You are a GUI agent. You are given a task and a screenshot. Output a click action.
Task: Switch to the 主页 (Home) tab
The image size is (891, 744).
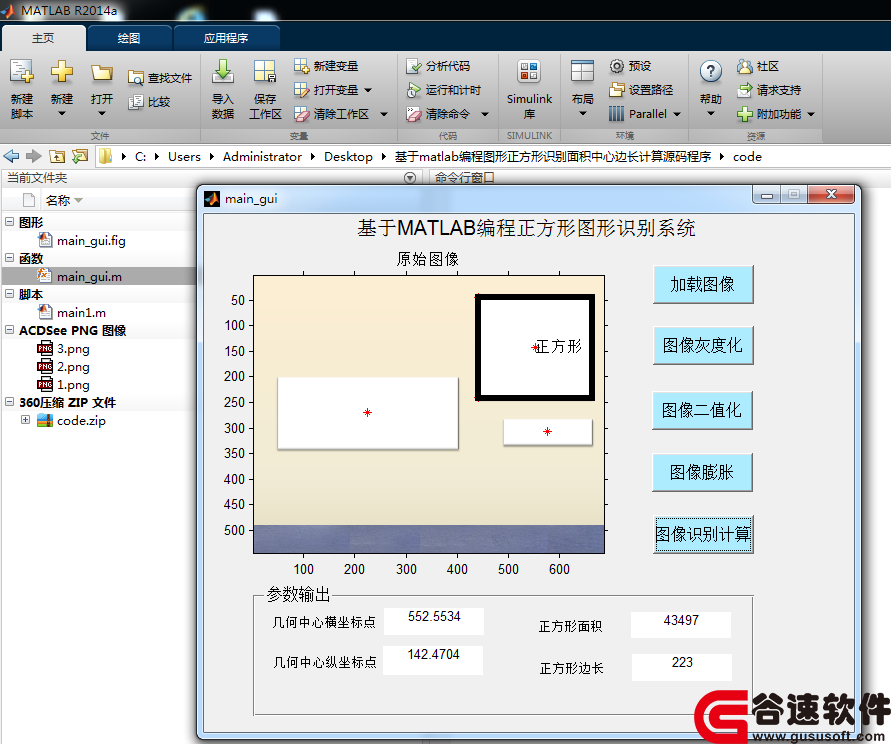point(43,38)
